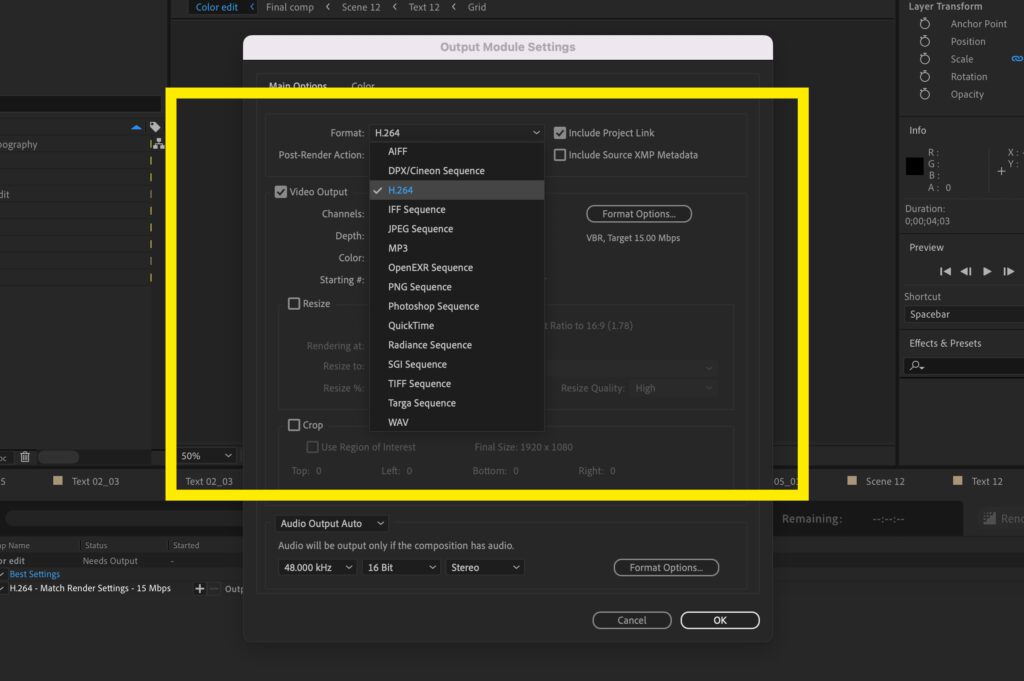This screenshot has height=681, width=1024.
Task: Switch to Final comp breadcrumb
Action: point(290,7)
